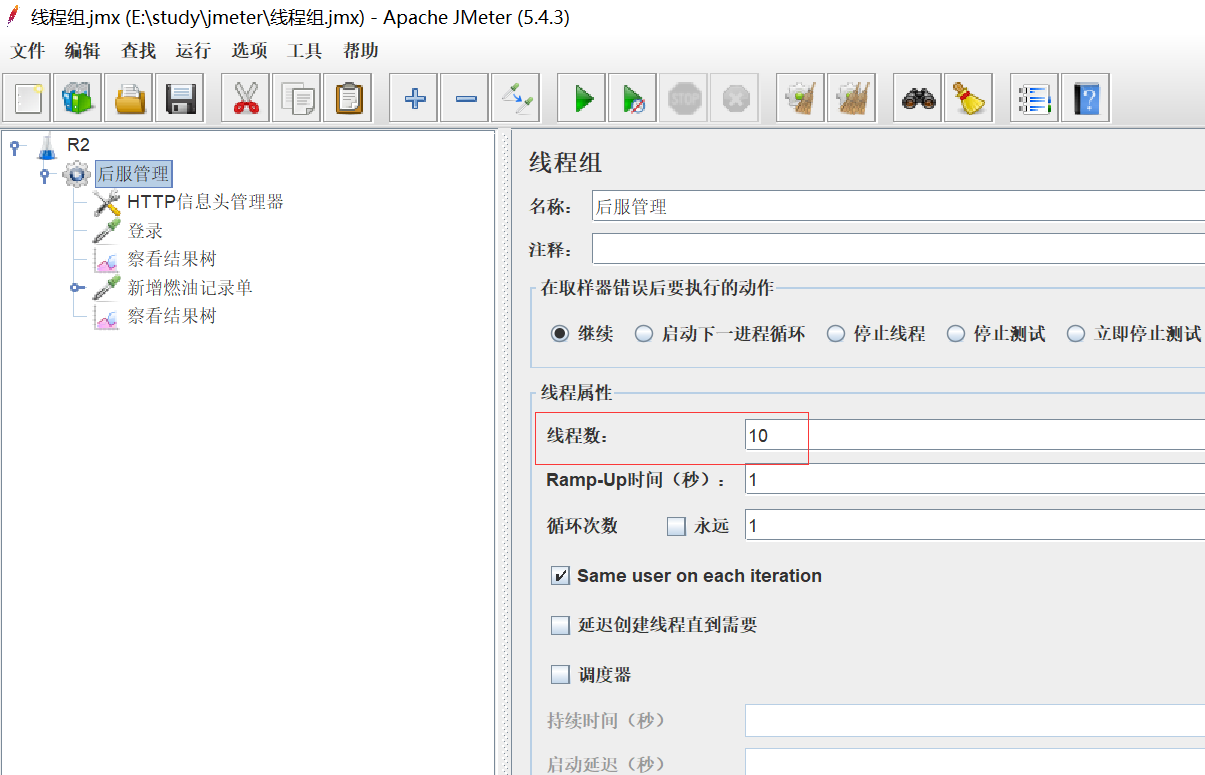Viewport: 1205px width, 775px height.
Task: Select 察看结果树 below 新增燃油记录单
Action: pos(172,317)
